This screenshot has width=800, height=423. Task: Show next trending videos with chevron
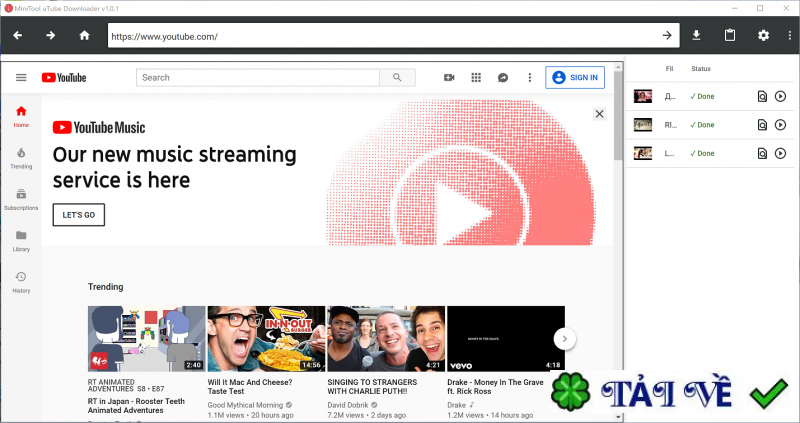point(564,339)
